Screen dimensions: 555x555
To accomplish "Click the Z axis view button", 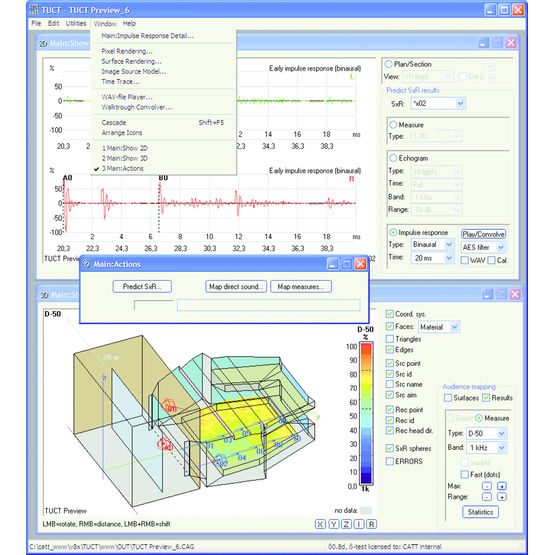I will tap(346, 524).
